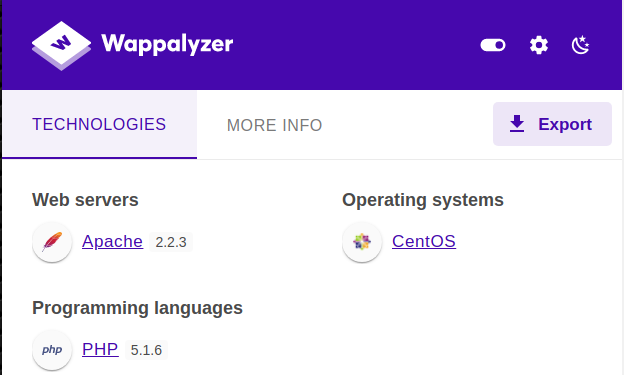Click the CentOS logo icon
624x375 pixels.
click(362, 242)
